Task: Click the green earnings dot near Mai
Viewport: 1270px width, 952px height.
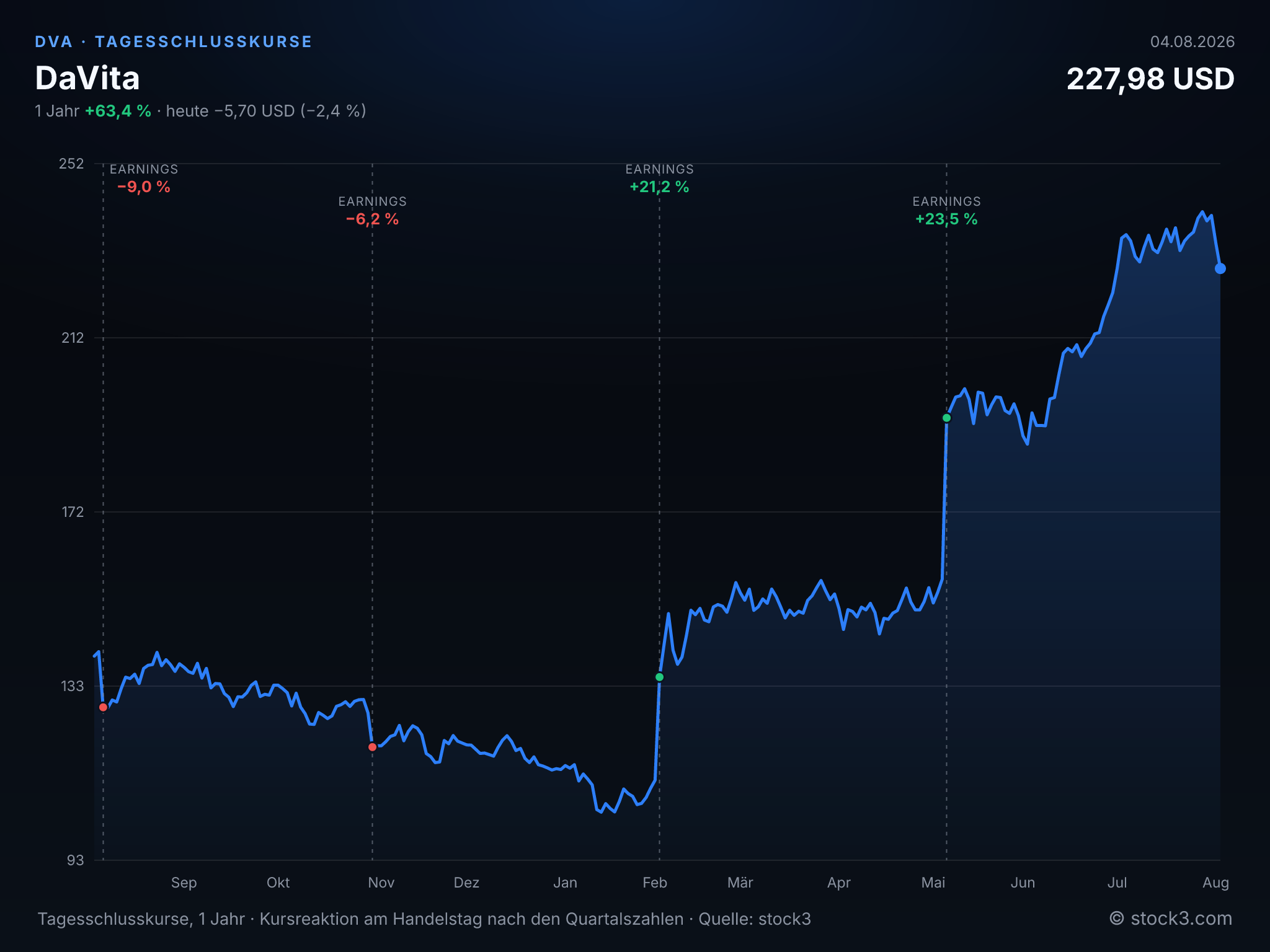Action: click(946, 418)
